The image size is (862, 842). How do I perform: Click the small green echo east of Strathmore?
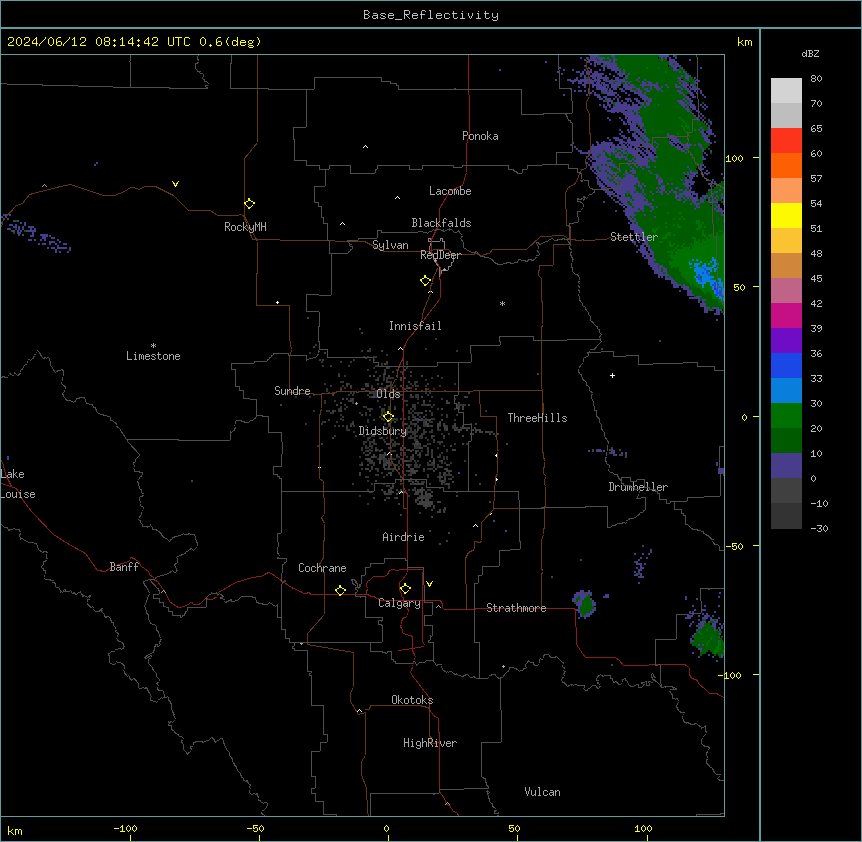click(x=585, y=605)
